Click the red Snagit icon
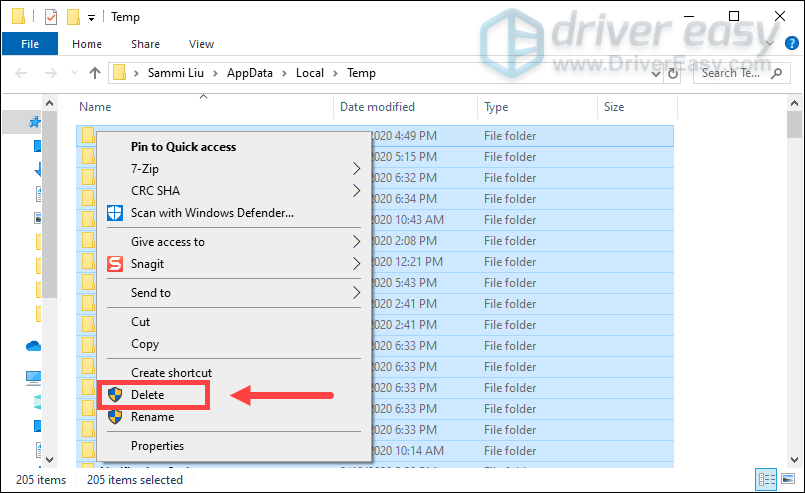Viewport: 805px width, 493px height. pos(114,264)
